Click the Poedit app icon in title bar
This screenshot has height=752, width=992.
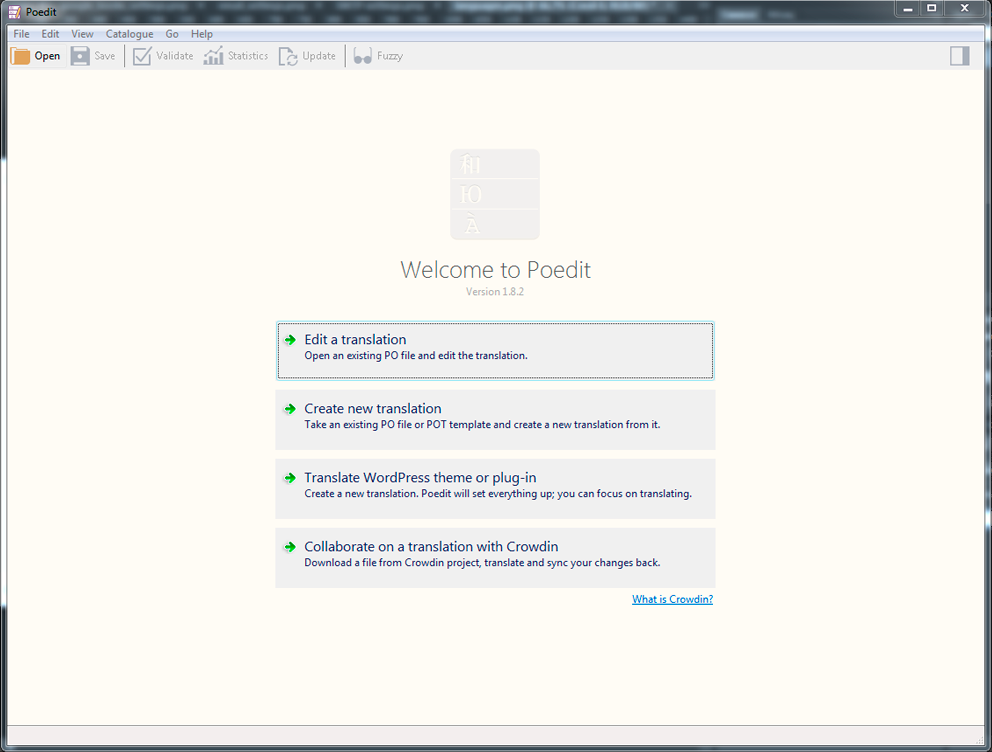tap(14, 11)
